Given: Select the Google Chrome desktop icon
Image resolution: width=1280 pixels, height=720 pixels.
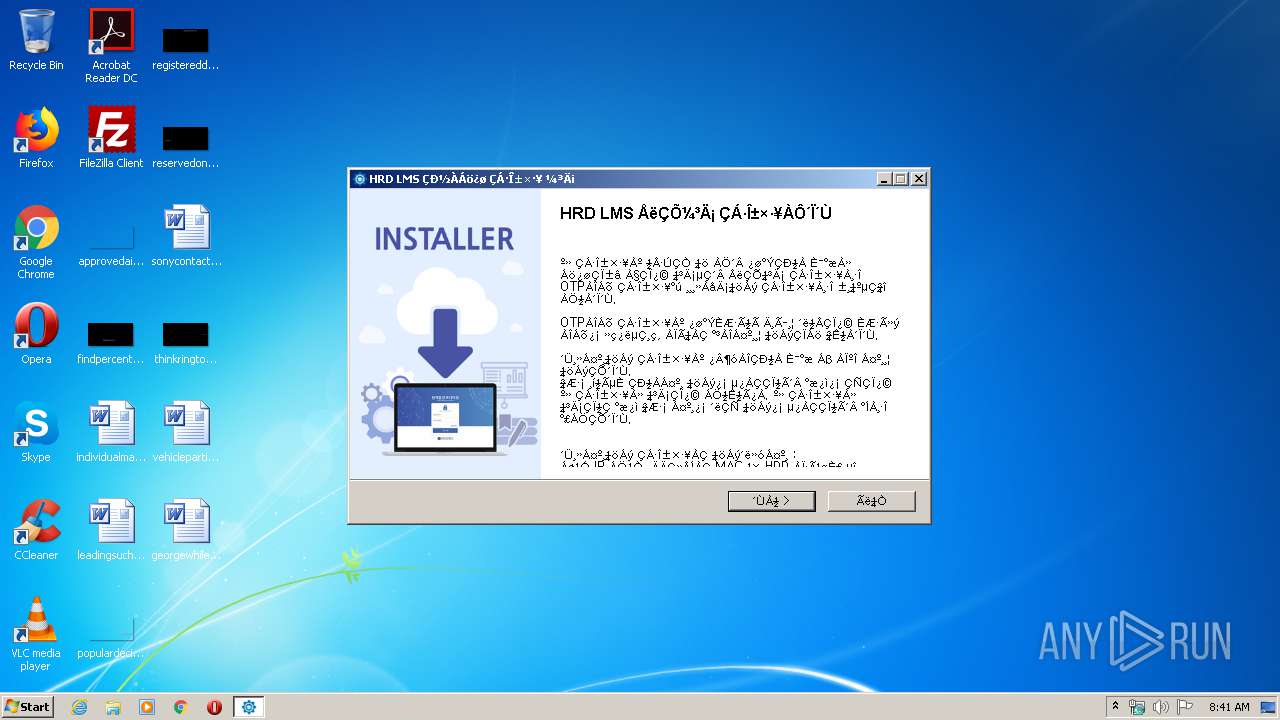Looking at the screenshot, I should point(36,242).
